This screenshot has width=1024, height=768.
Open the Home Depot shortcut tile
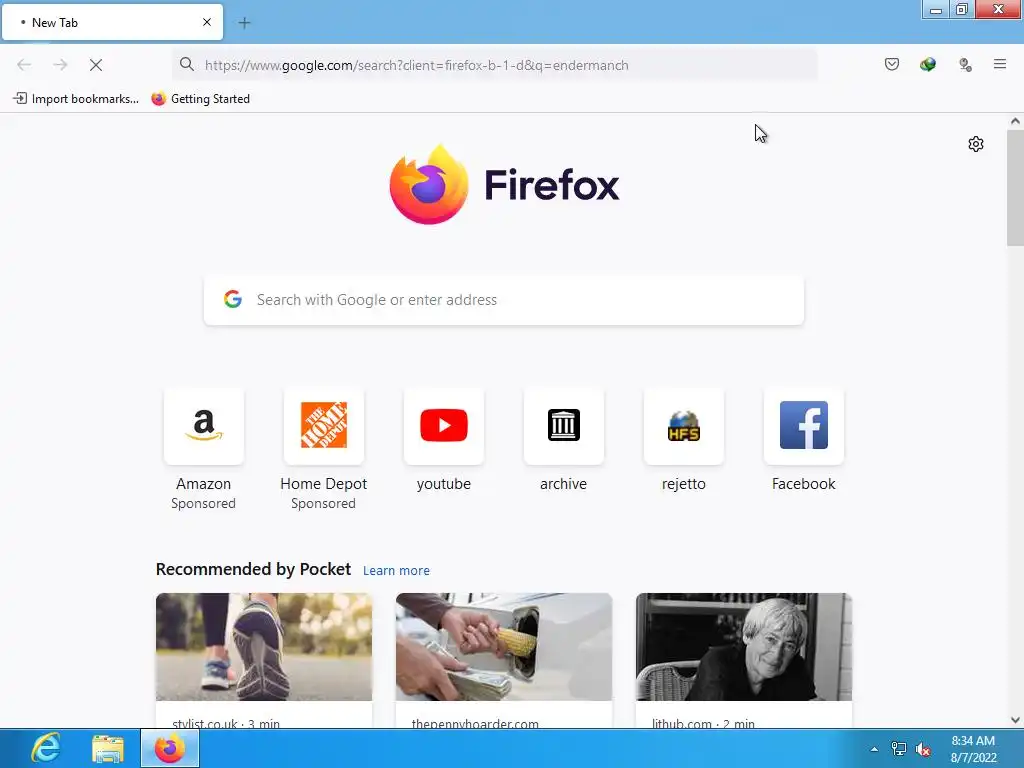[324, 426]
